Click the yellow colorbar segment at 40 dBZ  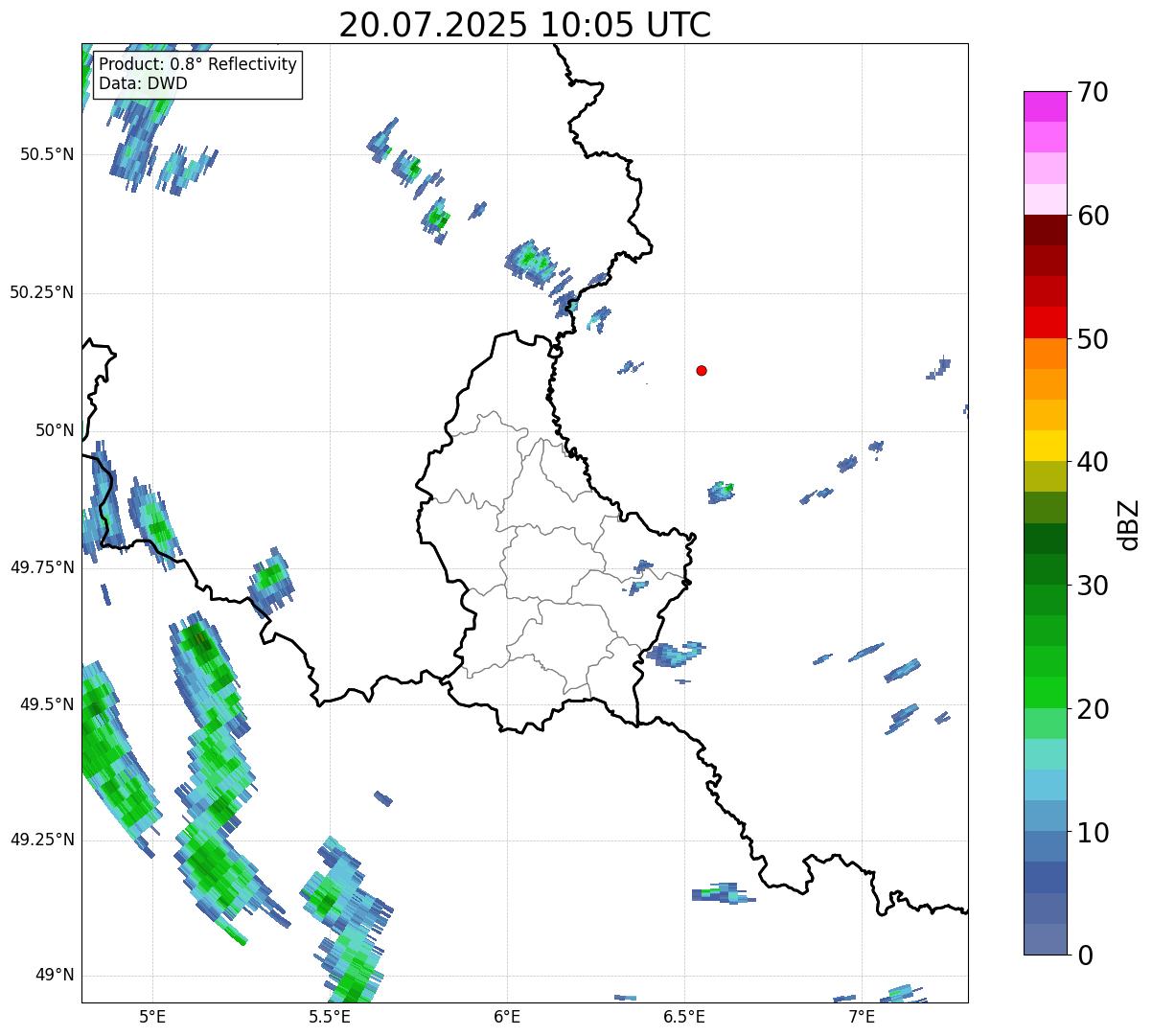click(1045, 446)
